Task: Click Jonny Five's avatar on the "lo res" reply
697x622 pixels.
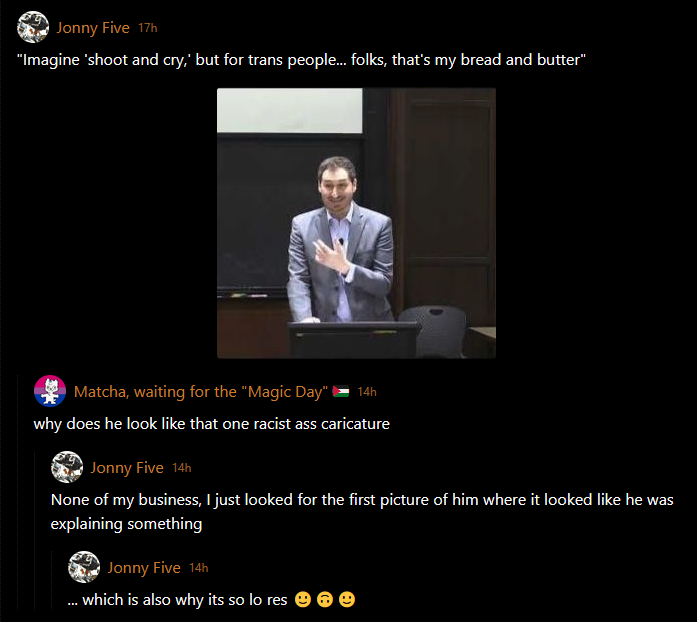Action: (84, 567)
